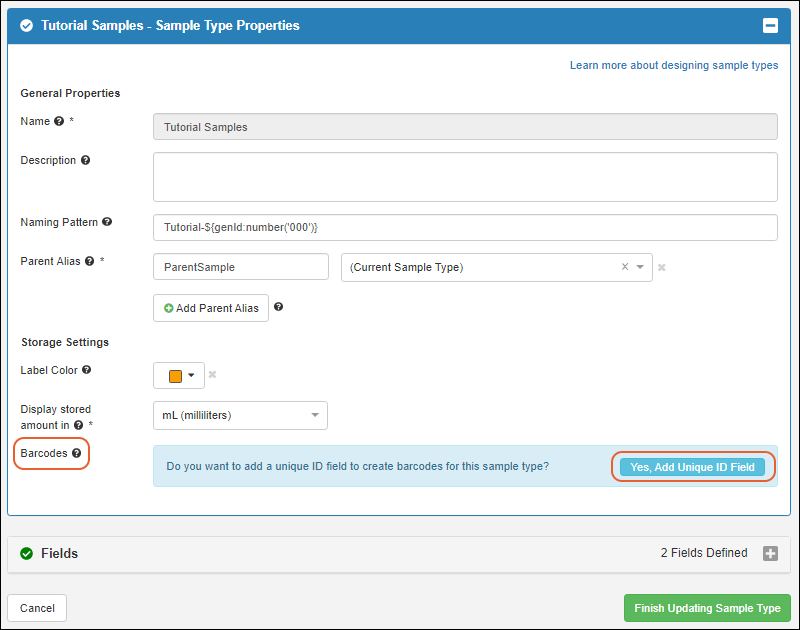Clear the Current Sample Type selection

point(625,267)
